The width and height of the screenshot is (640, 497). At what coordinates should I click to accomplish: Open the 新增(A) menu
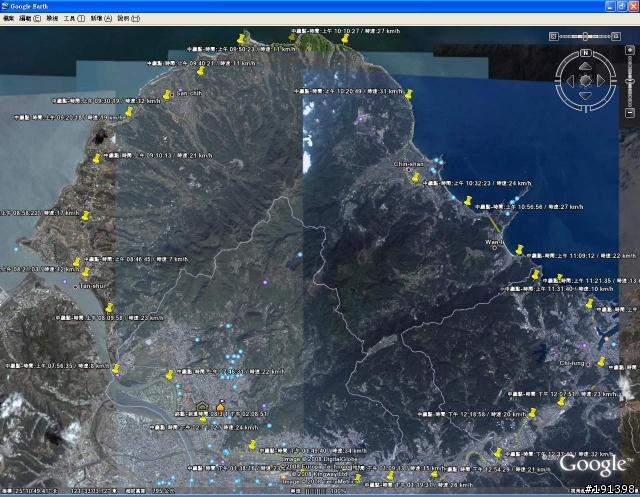tap(101, 18)
